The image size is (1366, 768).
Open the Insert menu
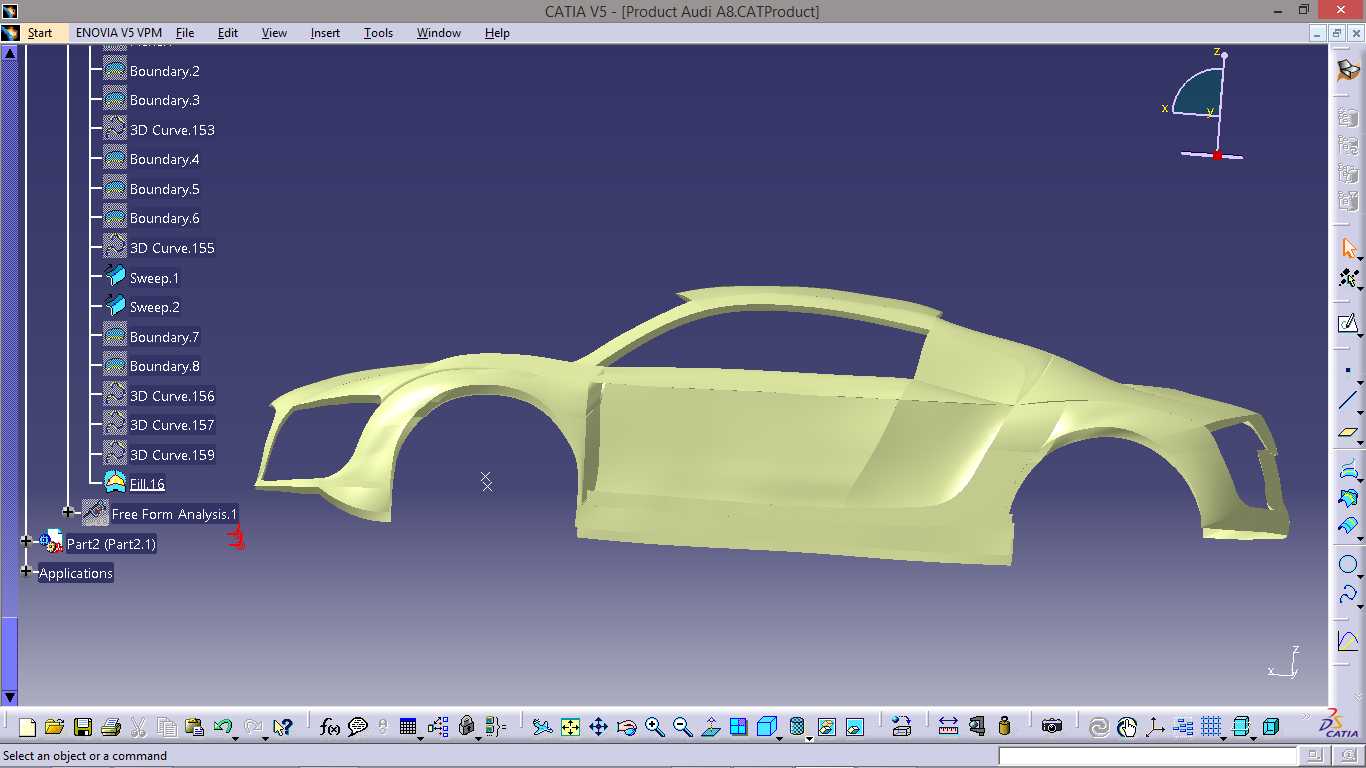(325, 33)
